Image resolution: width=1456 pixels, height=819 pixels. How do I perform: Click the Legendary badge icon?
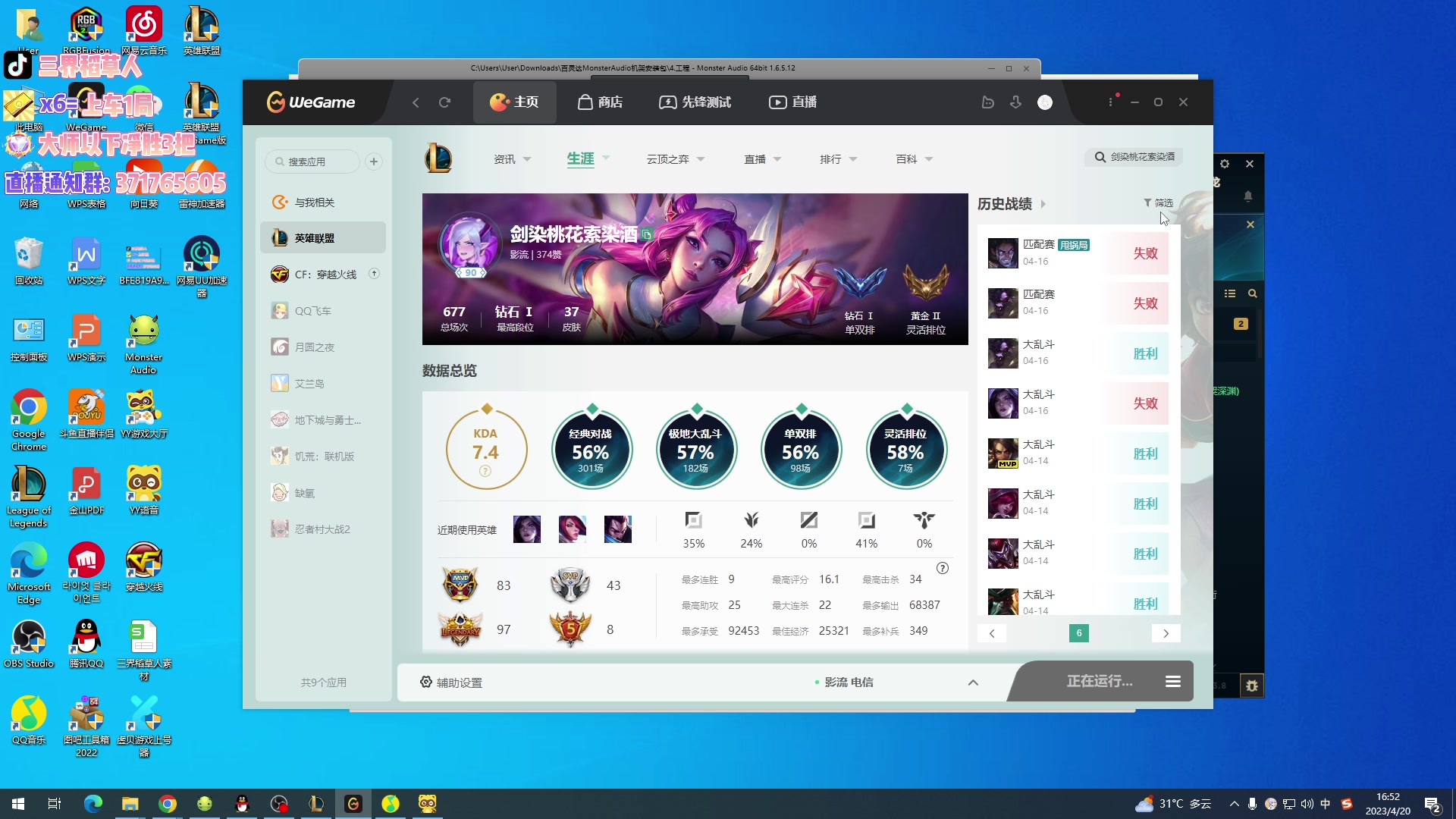(460, 629)
